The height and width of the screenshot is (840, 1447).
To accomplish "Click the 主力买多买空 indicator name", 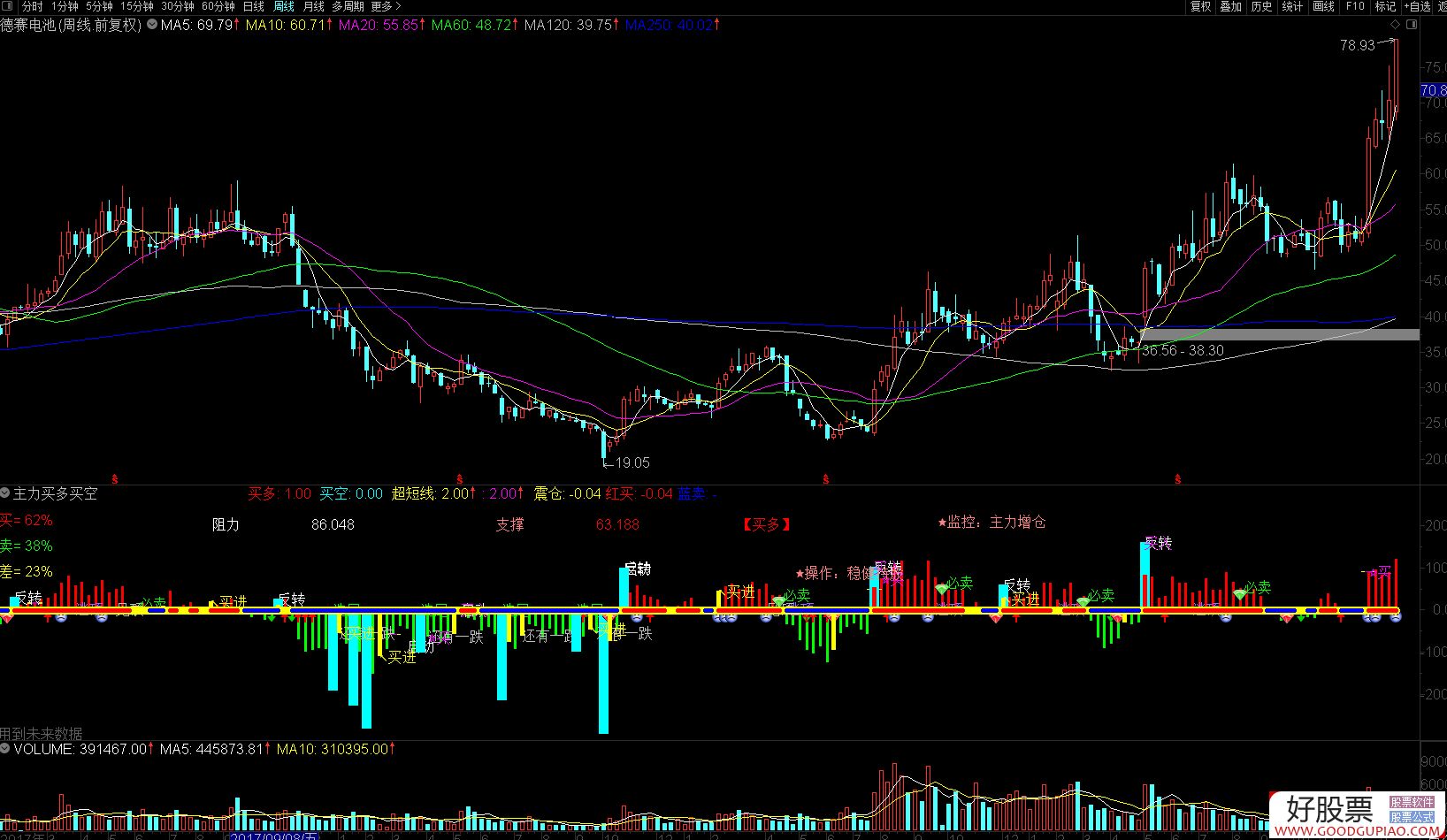I will (55, 493).
